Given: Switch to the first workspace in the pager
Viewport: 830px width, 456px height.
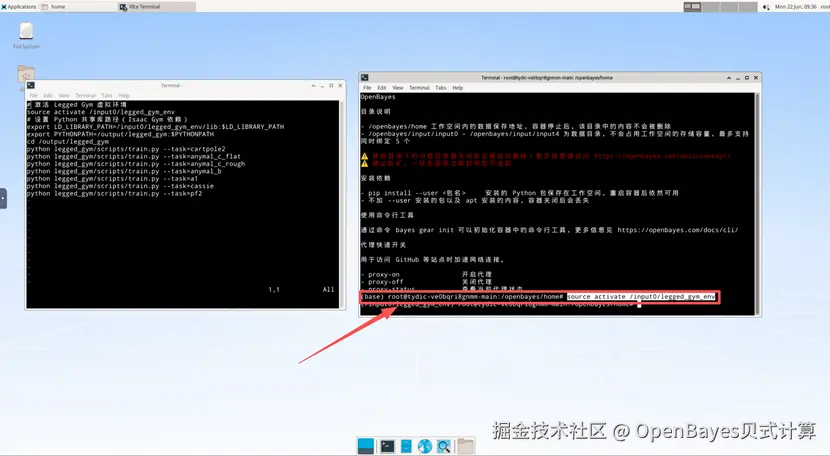Looking at the screenshot, I should pos(692,7).
